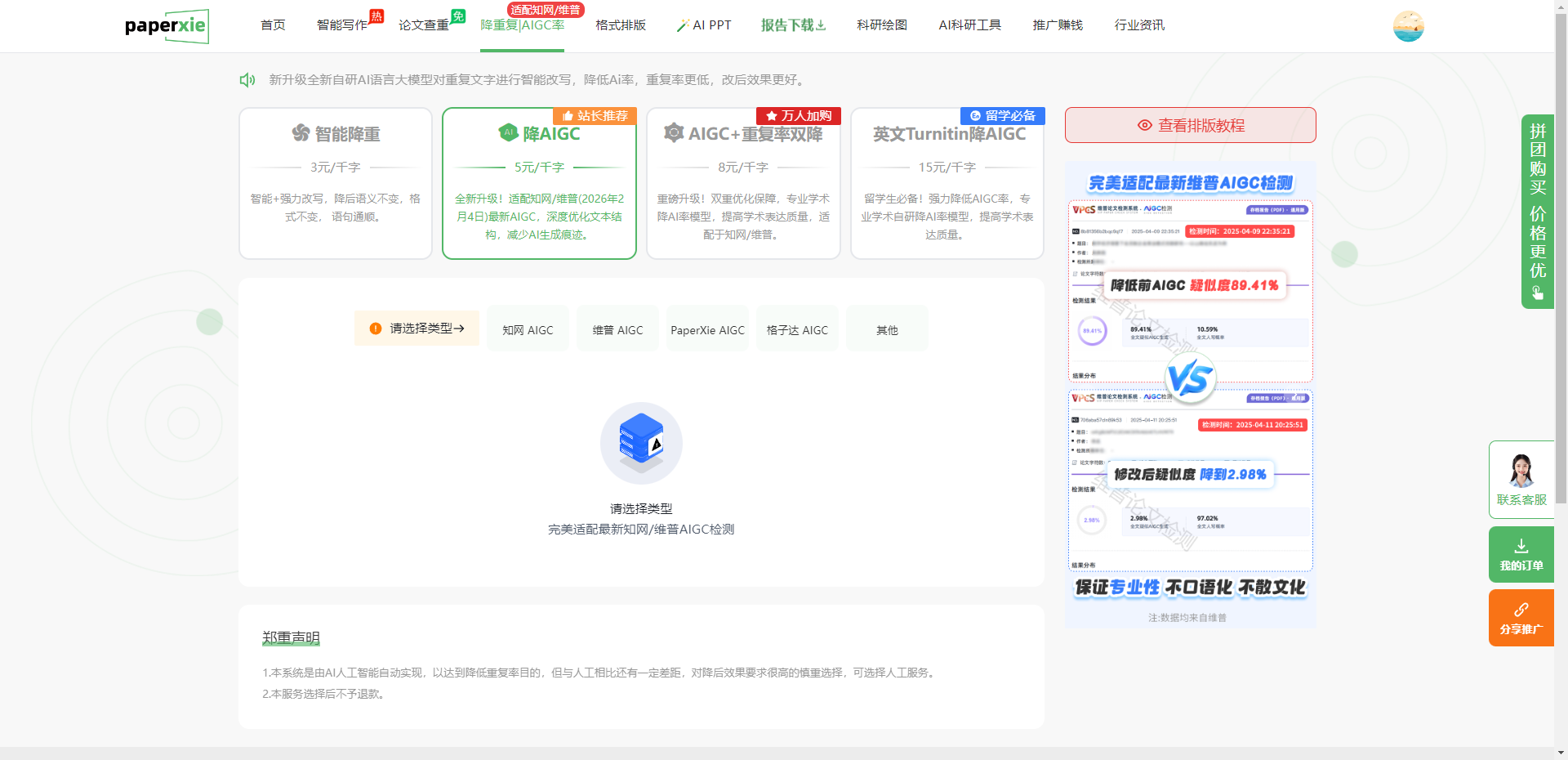Select the 智能降重 service card
This screenshot has height=760, width=1568.
pyautogui.click(x=336, y=183)
